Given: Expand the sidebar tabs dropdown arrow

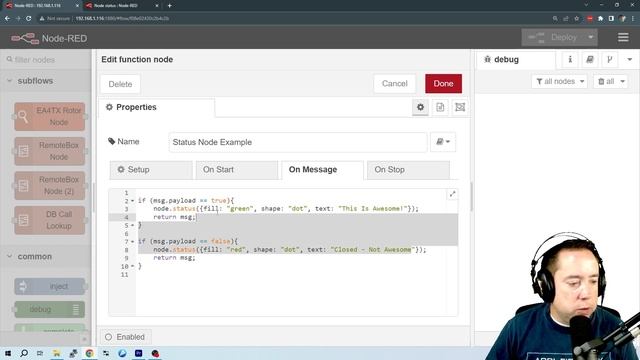Looking at the screenshot, I should 629,60.
